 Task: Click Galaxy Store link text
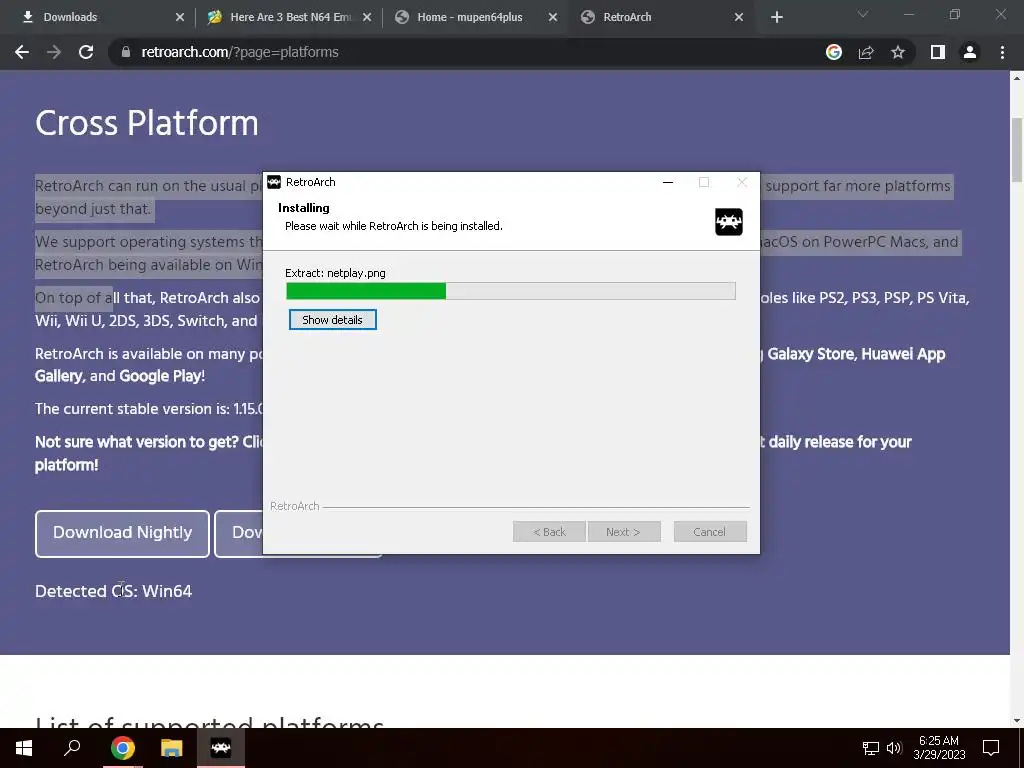(810, 354)
